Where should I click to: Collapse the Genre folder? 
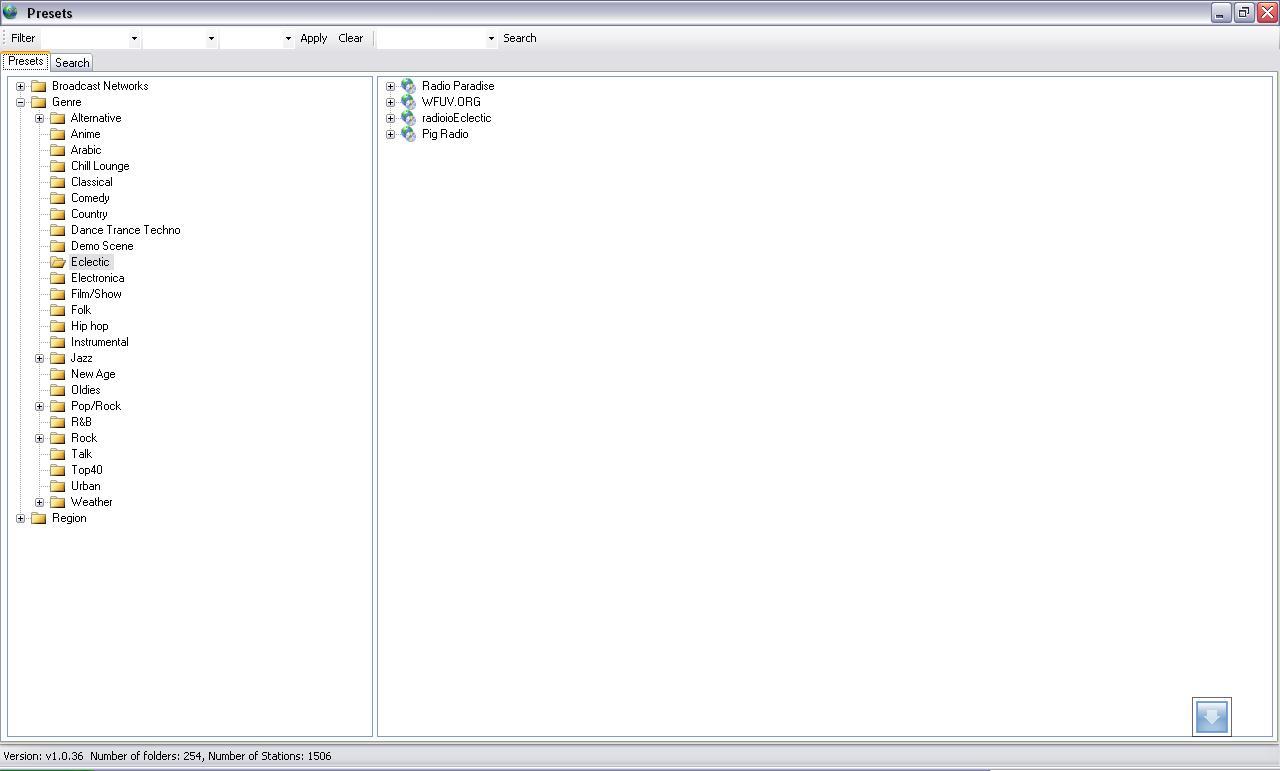(21, 102)
